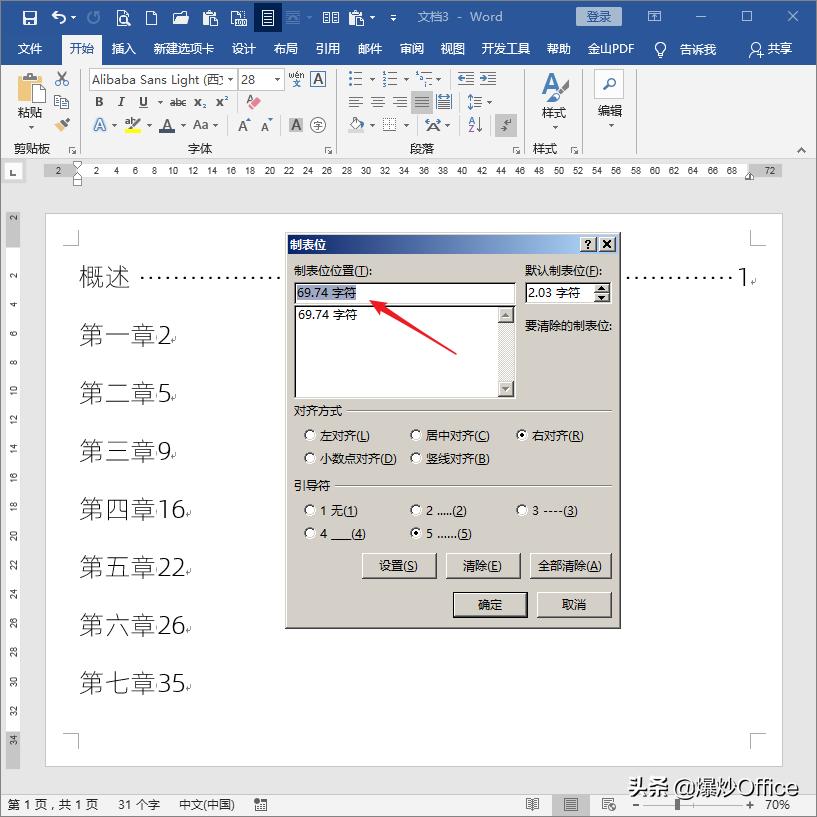The image size is (817, 817).
Task: Click the sort icon in paragraph group
Action: pyautogui.click(x=474, y=125)
